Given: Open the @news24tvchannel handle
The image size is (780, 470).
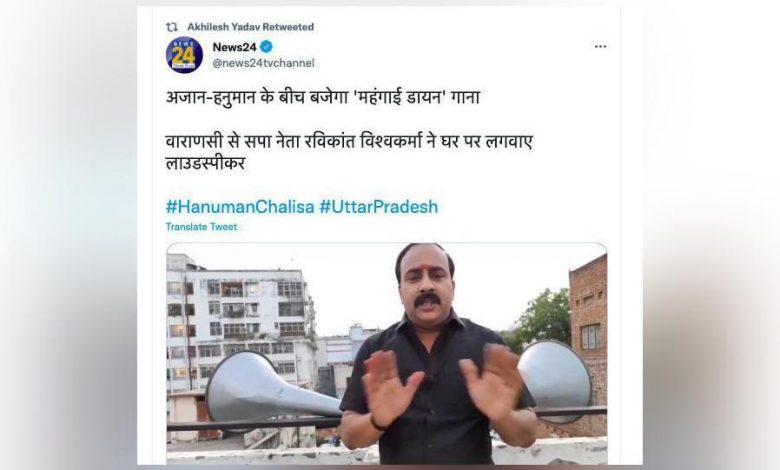Looking at the screenshot, I should click(264, 63).
